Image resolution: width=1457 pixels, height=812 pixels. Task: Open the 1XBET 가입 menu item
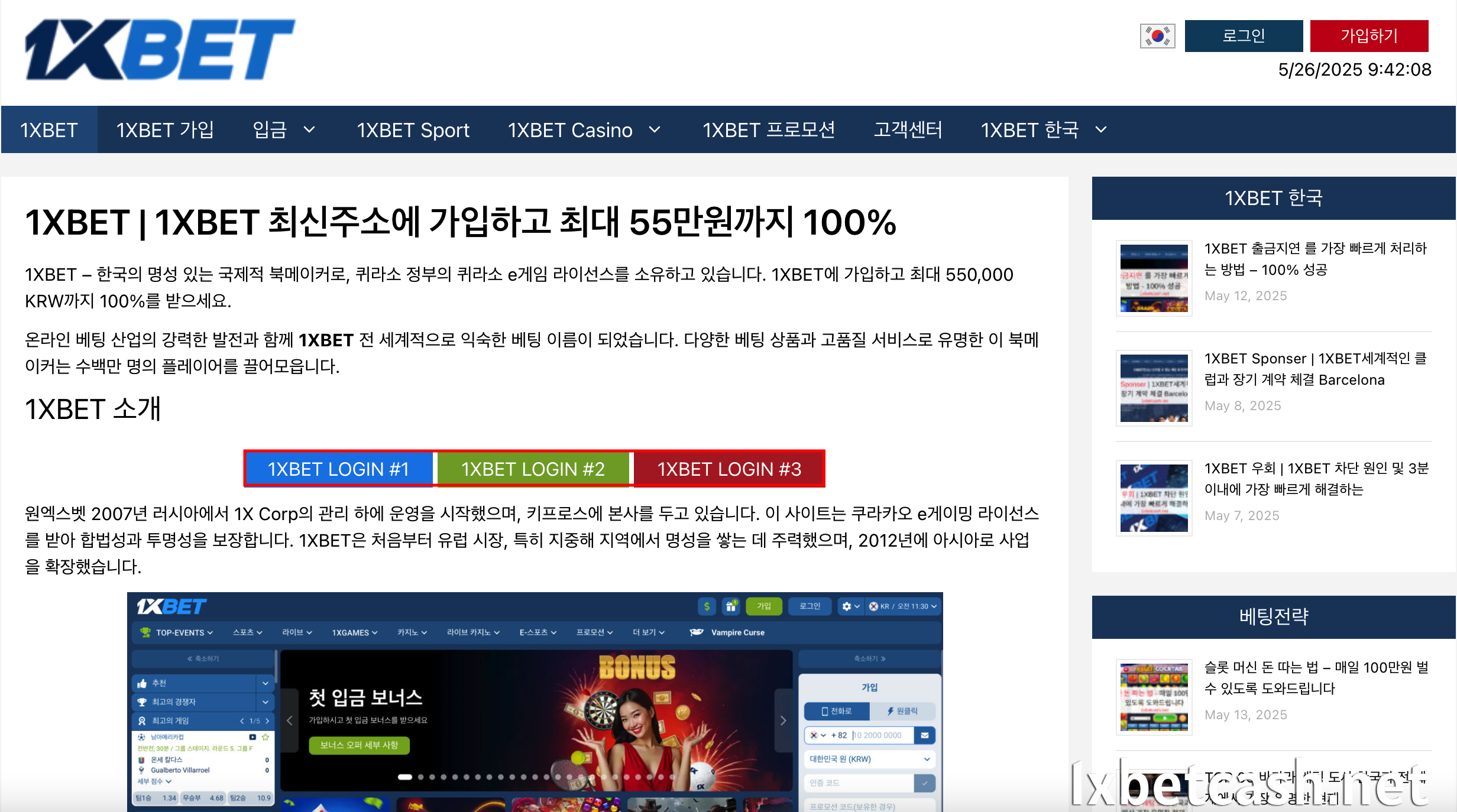click(165, 129)
